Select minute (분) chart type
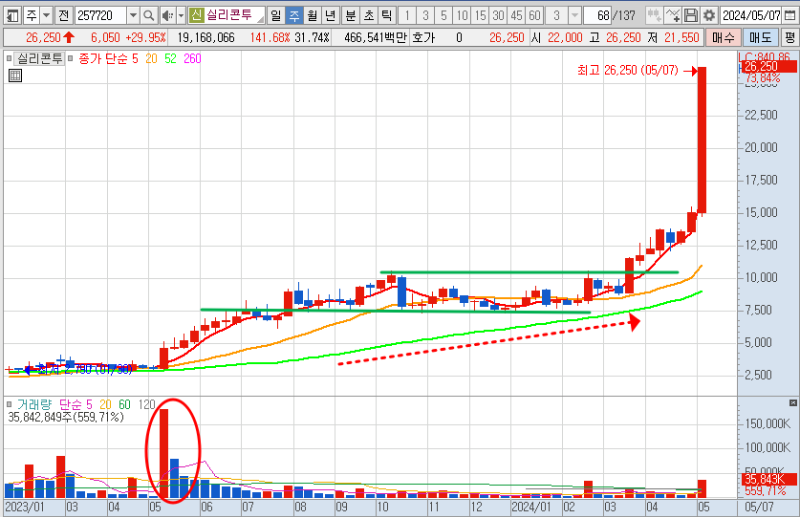The height and width of the screenshot is (517, 800). click(x=351, y=16)
